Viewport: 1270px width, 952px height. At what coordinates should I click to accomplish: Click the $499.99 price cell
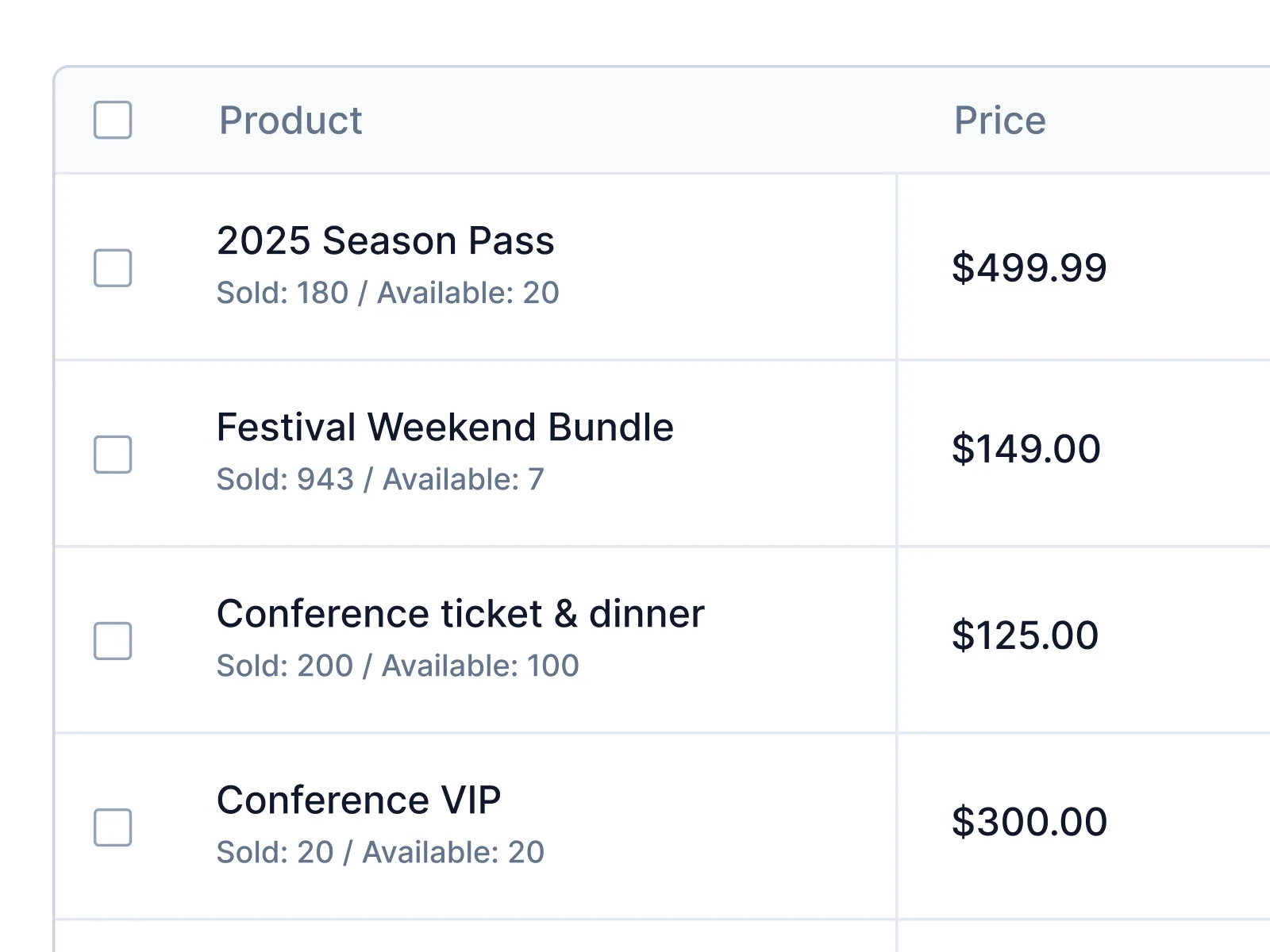pos(1029,267)
